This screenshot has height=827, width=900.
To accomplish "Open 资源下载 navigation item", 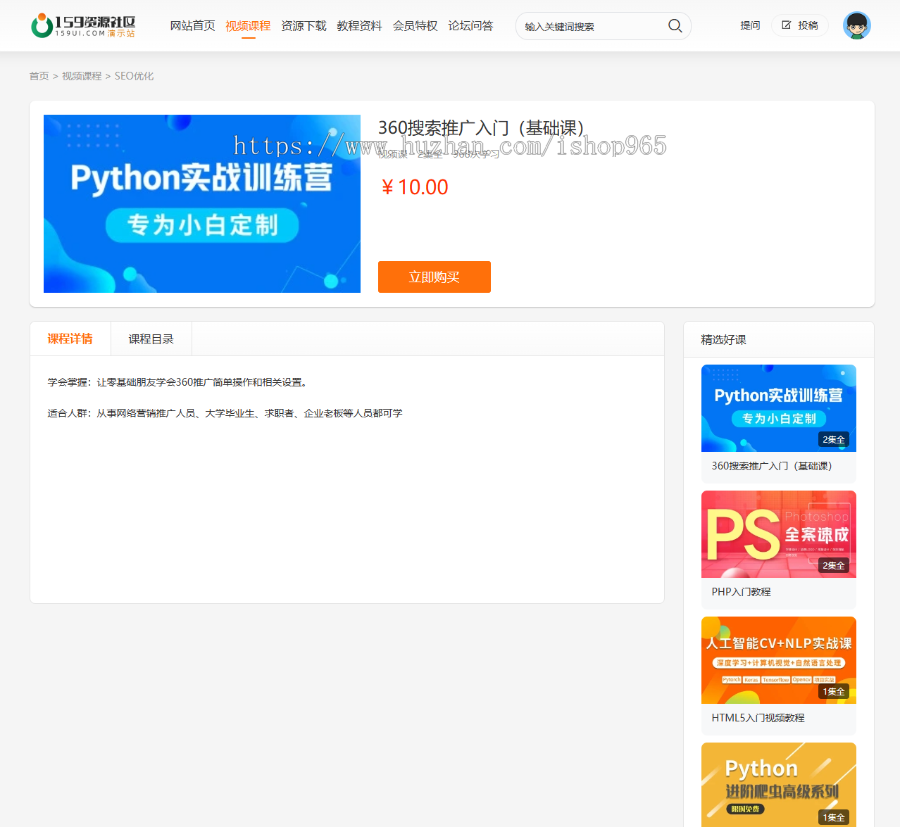I will pos(304,26).
